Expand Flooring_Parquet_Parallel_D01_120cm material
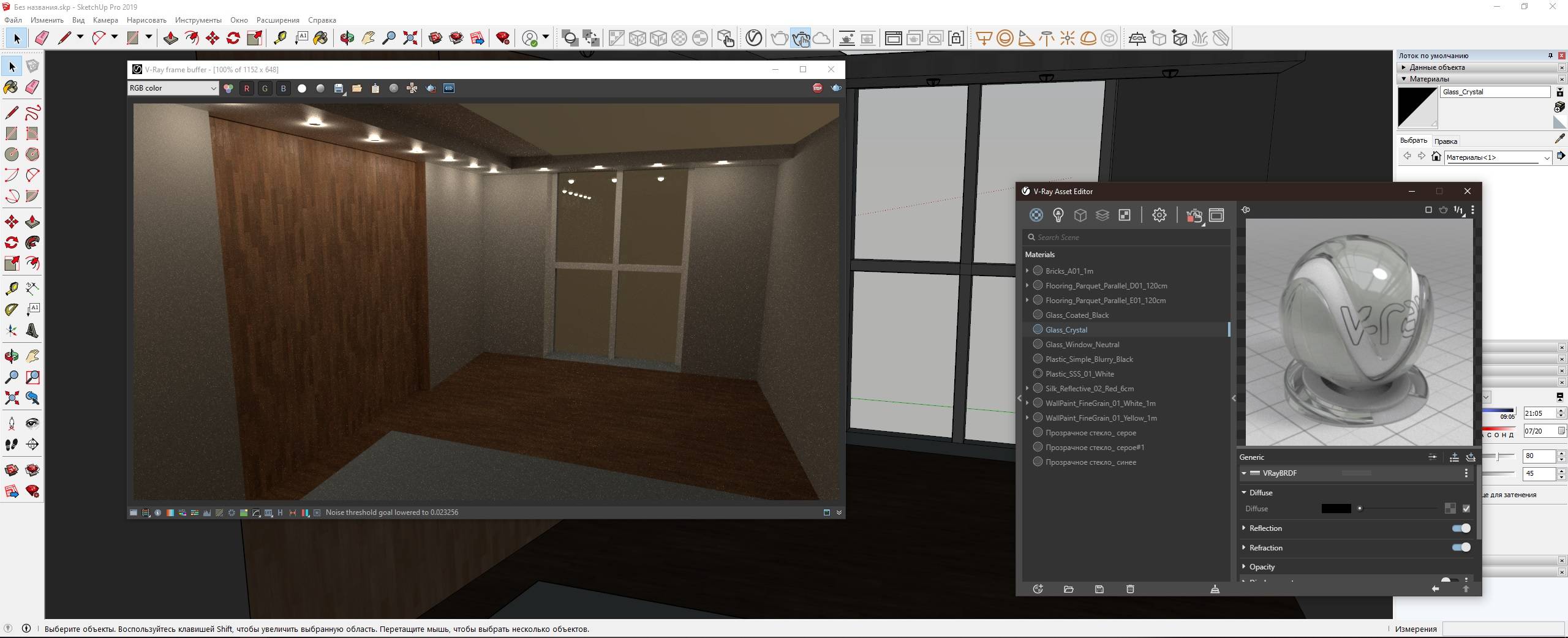 [x=1027, y=285]
